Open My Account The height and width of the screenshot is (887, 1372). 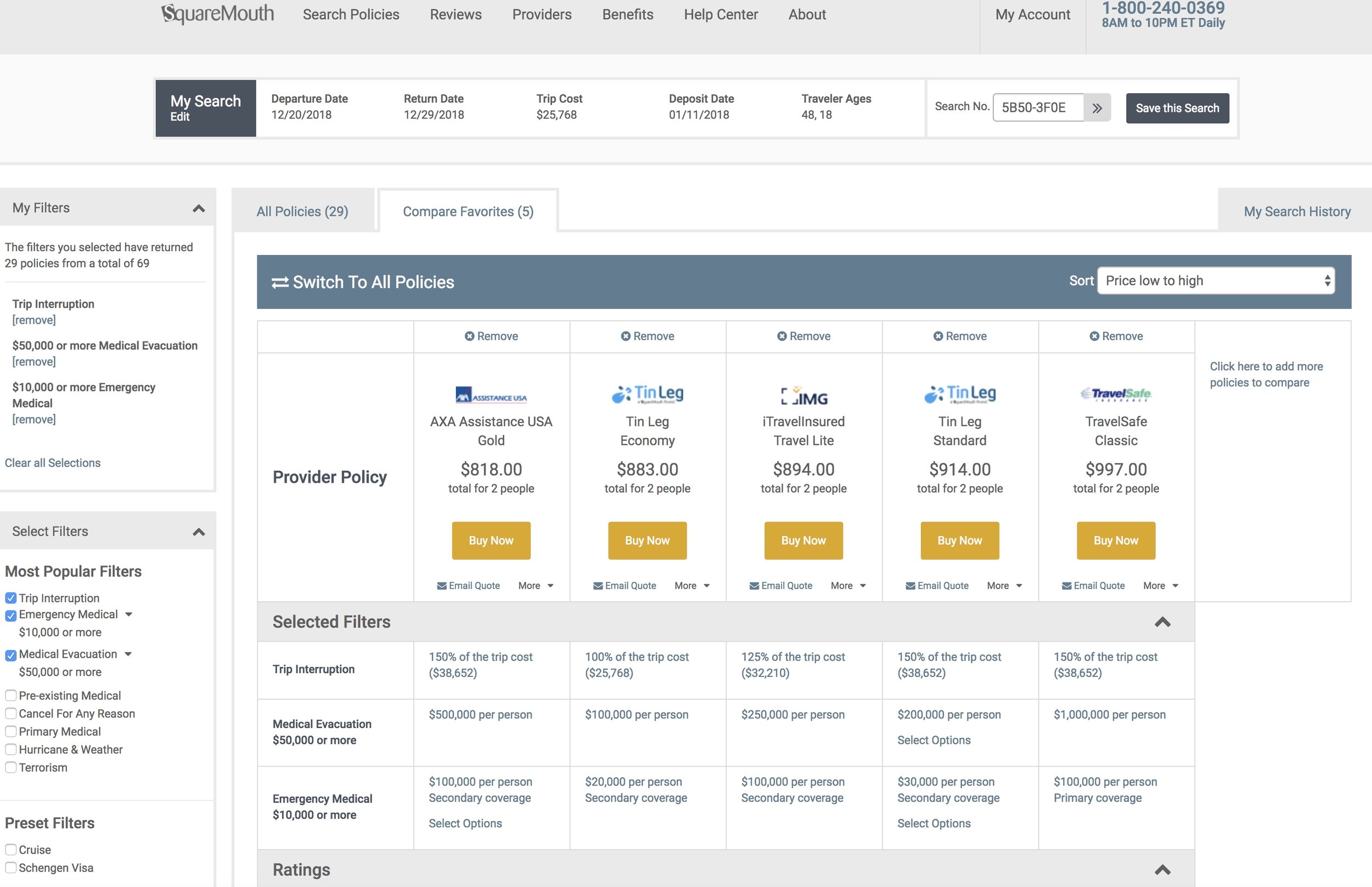tap(1033, 14)
